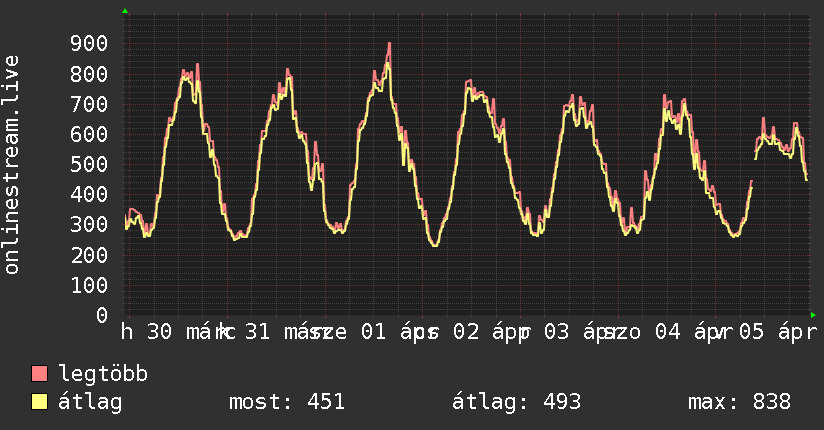824x430 pixels.
Task: Click the 100 y-axis label
Action: click(x=89, y=285)
